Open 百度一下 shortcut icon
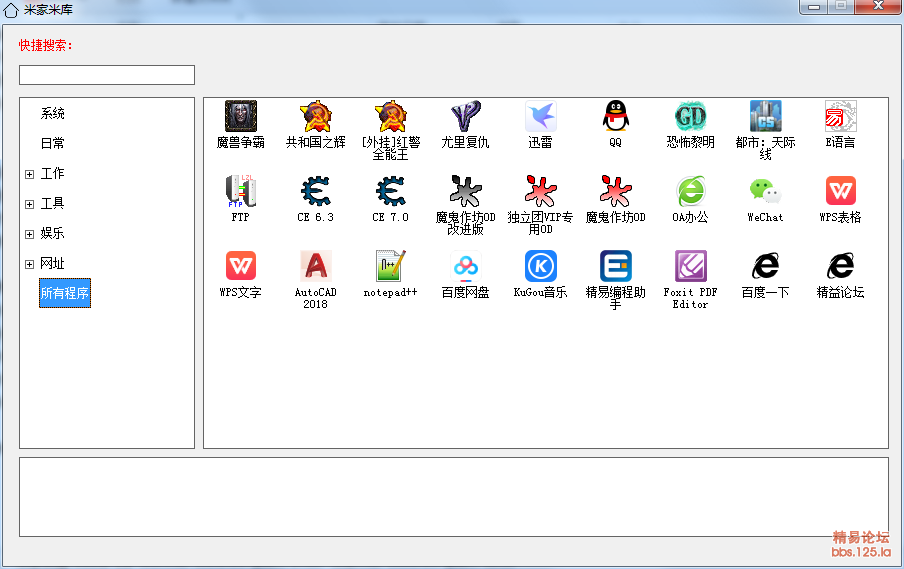This screenshot has height=569, width=904. [765, 266]
